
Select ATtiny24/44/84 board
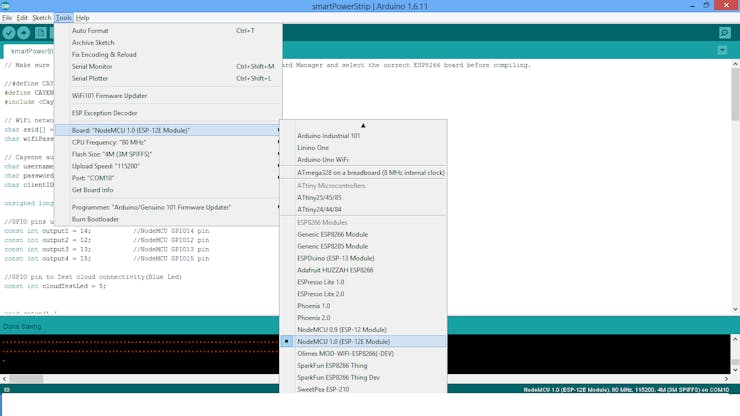[x=363, y=209]
